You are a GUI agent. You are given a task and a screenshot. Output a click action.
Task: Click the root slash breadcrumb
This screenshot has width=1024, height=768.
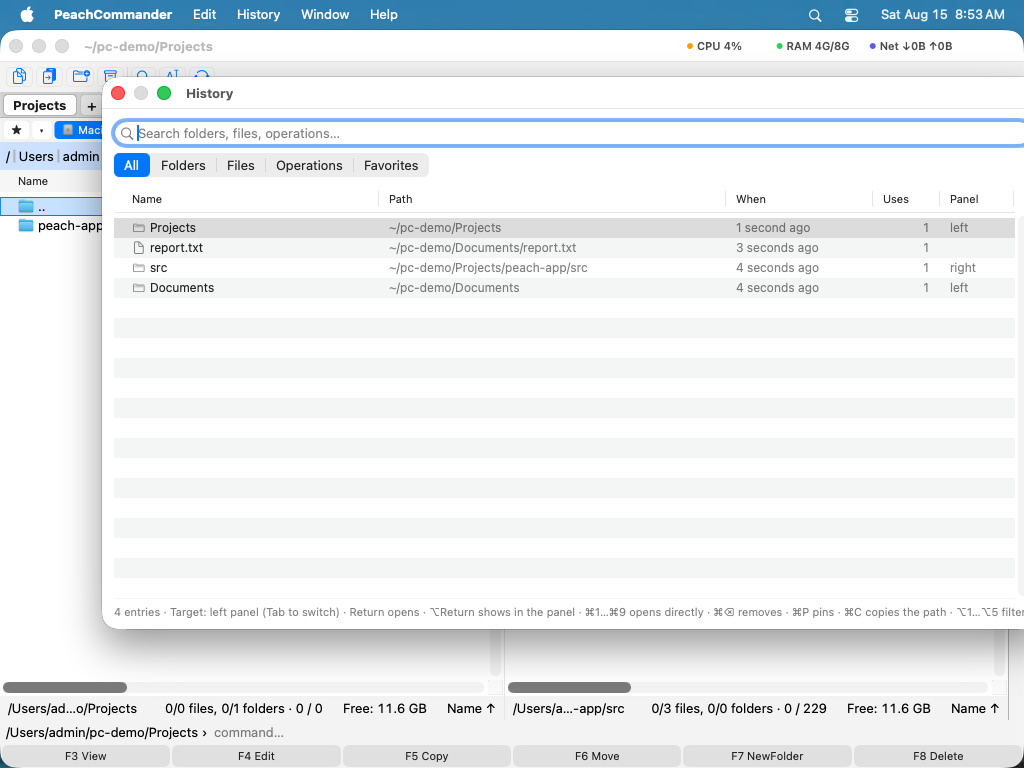(x=8, y=156)
